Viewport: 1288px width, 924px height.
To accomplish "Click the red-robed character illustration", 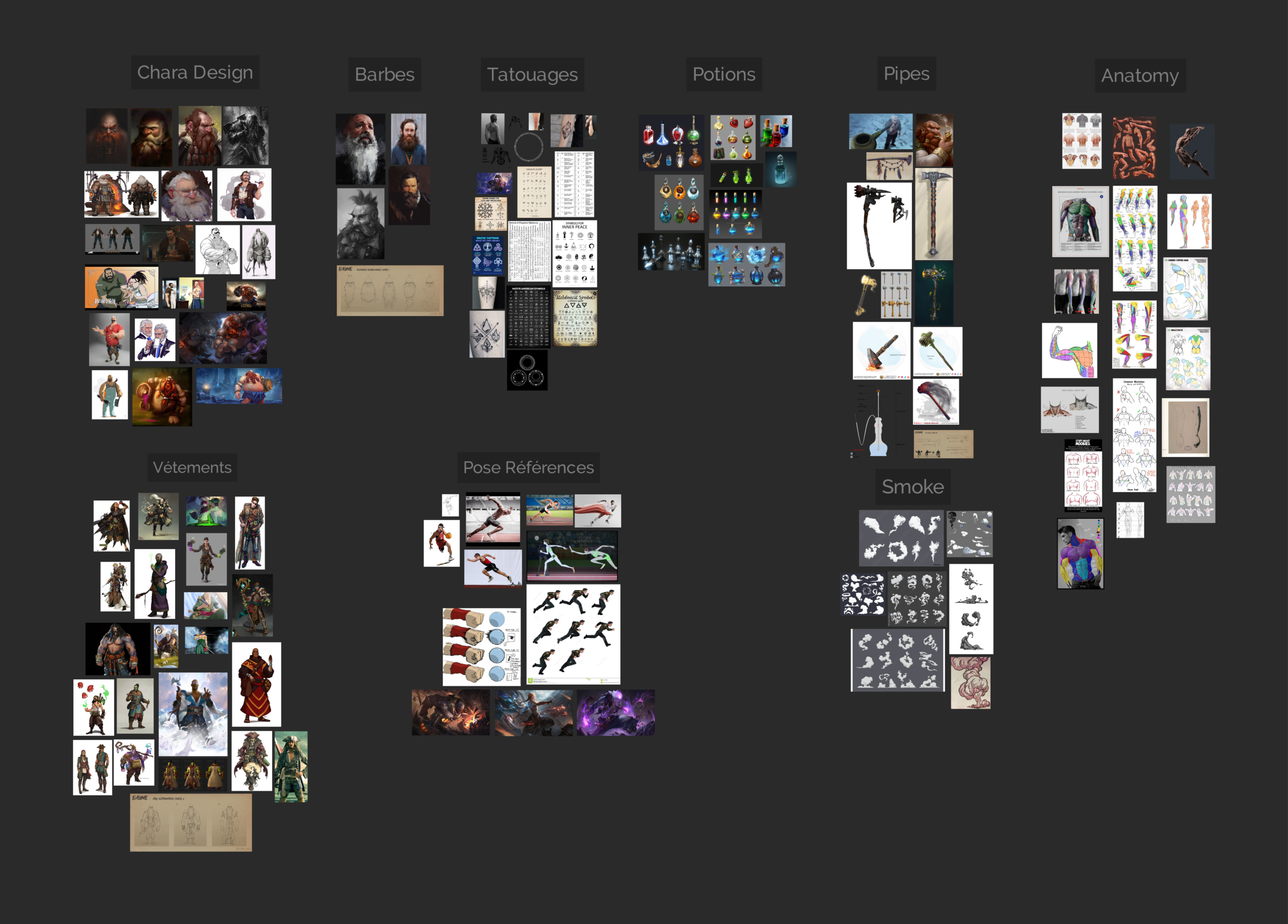I will pyautogui.click(x=256, y=685).
